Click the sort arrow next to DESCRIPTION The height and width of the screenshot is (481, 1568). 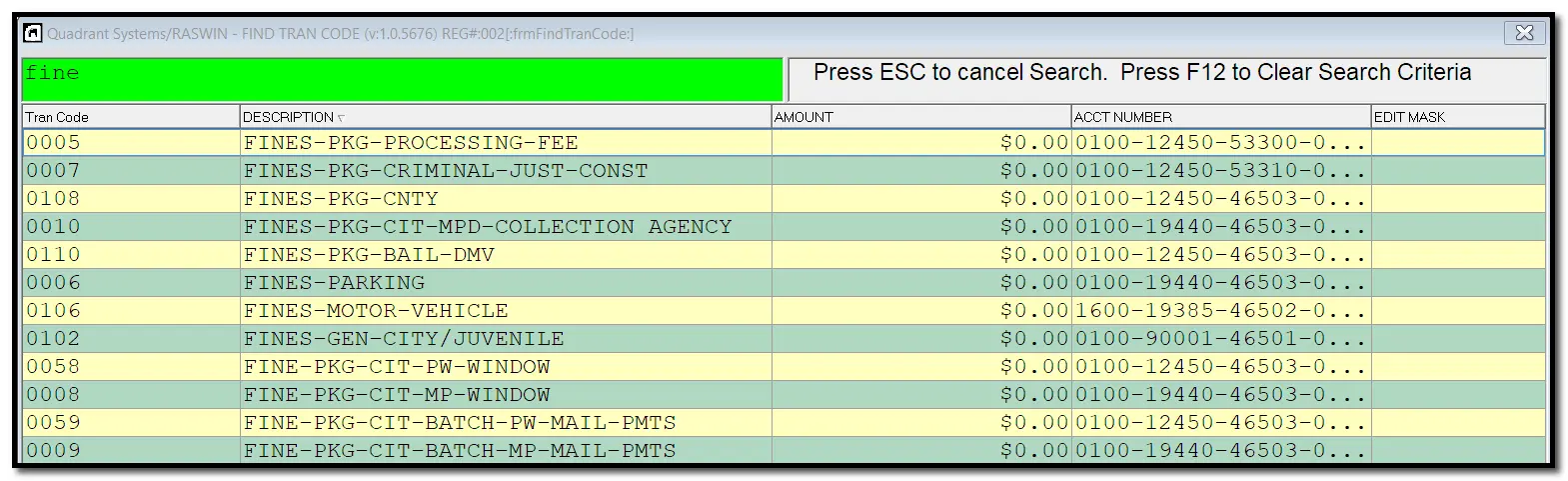342,118
